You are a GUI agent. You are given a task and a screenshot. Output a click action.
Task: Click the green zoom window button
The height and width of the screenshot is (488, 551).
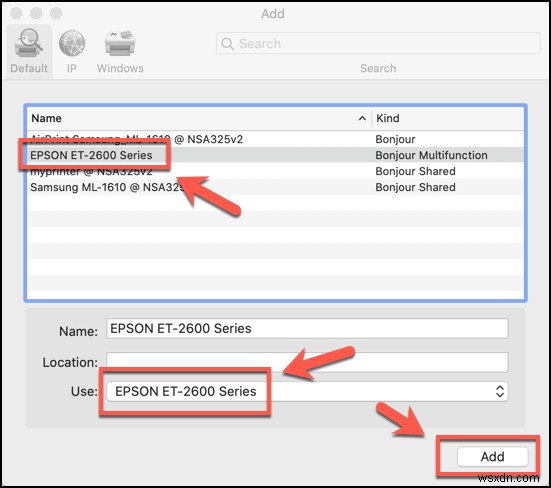[x=56, y=13]
